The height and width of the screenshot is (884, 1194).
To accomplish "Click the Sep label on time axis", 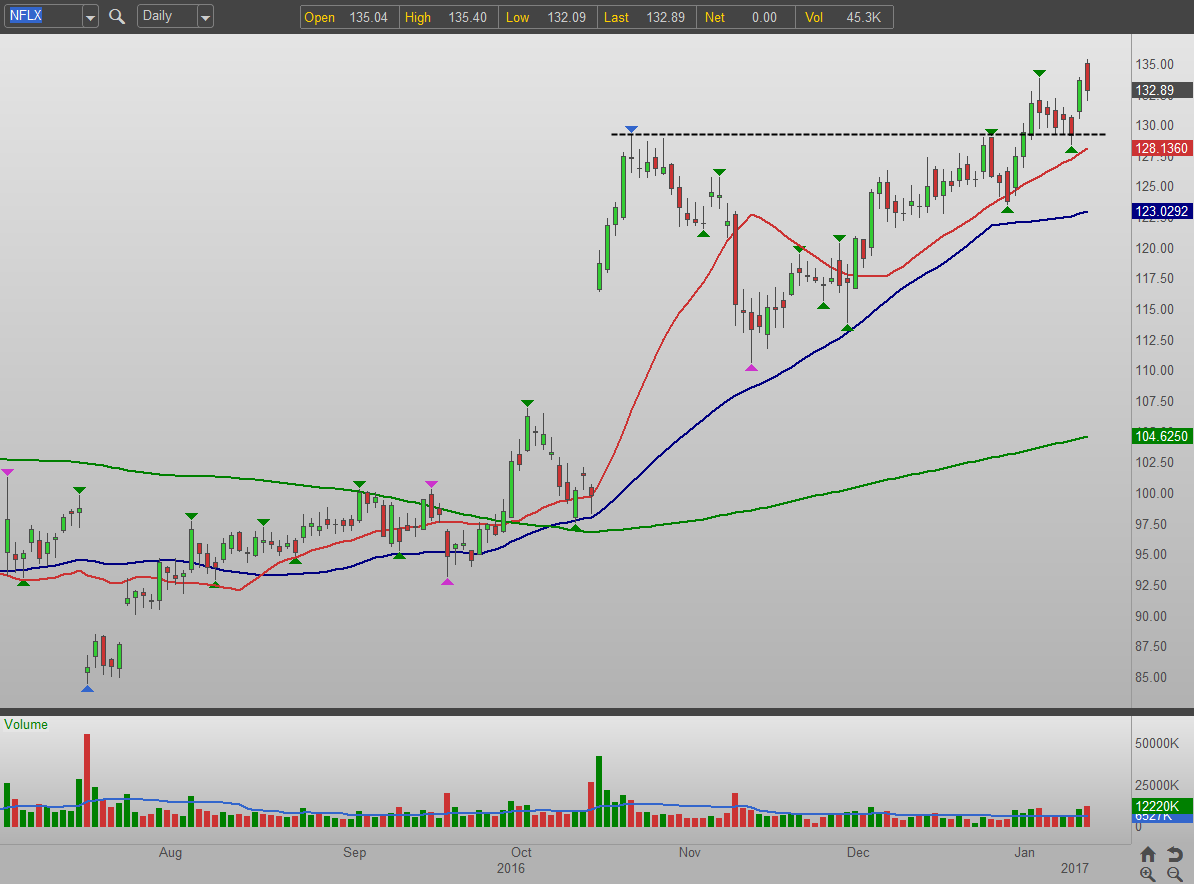I will pos(354,852).
